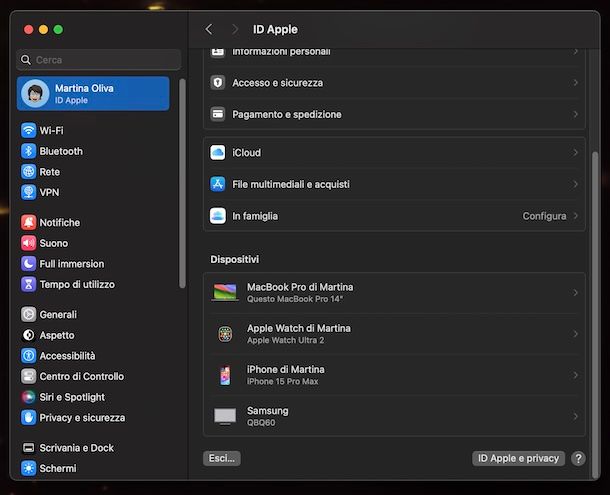610x495 pixels.
Task: Select Wi-Fi label in sidebar
Action: click(x=51, y=130)
